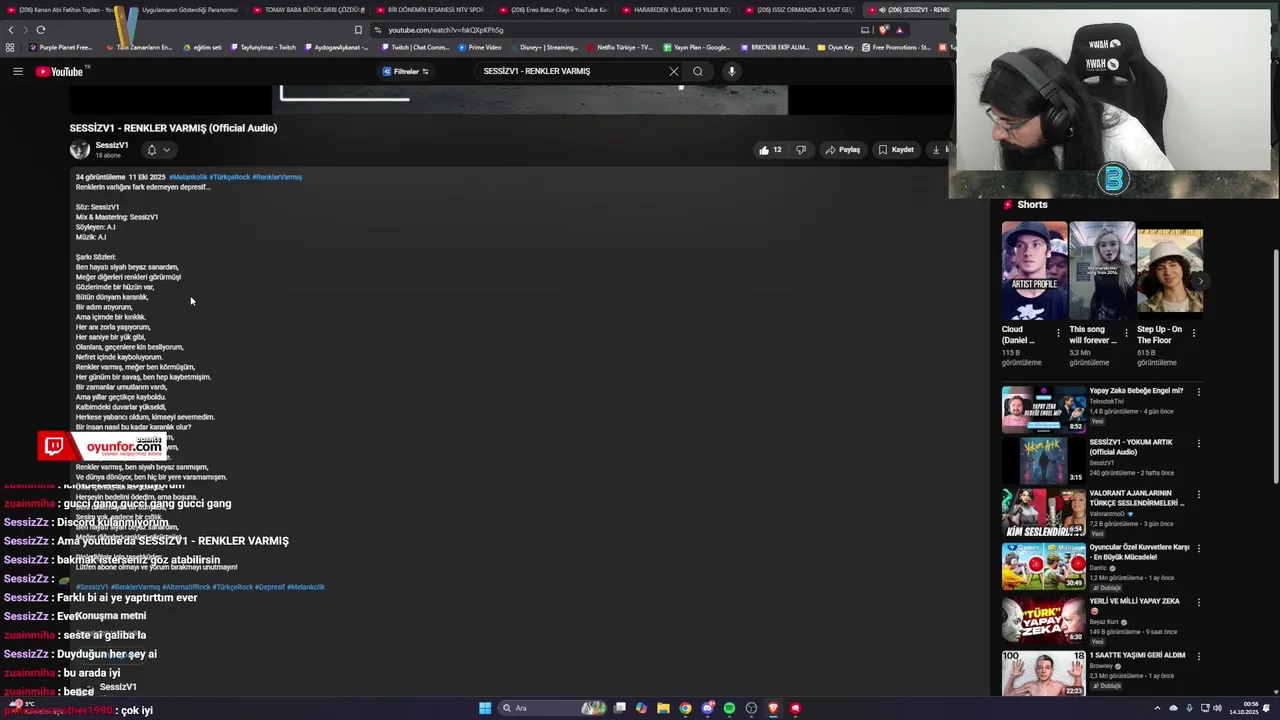
Task: Open the YouTube hamburger guide menu
Action: tap(17, 71)
